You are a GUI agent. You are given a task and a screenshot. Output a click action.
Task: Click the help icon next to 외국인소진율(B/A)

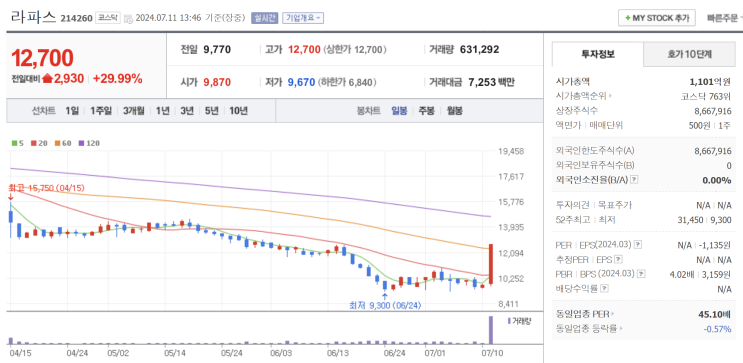634,180
